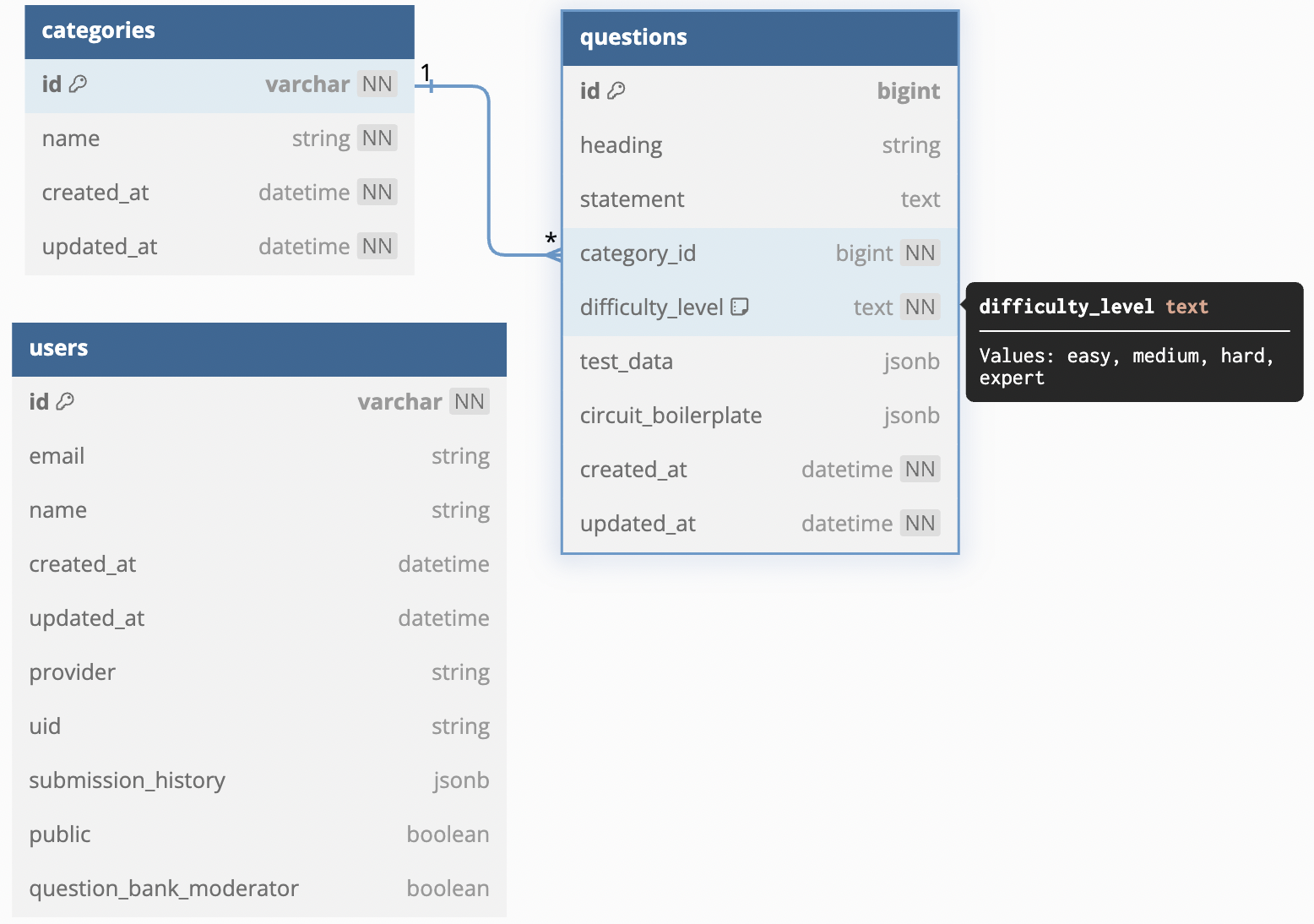Click the submission_history field in users
Image resolution: width=1314 pixels, height=924 pixels.
[x=128, y=780]
